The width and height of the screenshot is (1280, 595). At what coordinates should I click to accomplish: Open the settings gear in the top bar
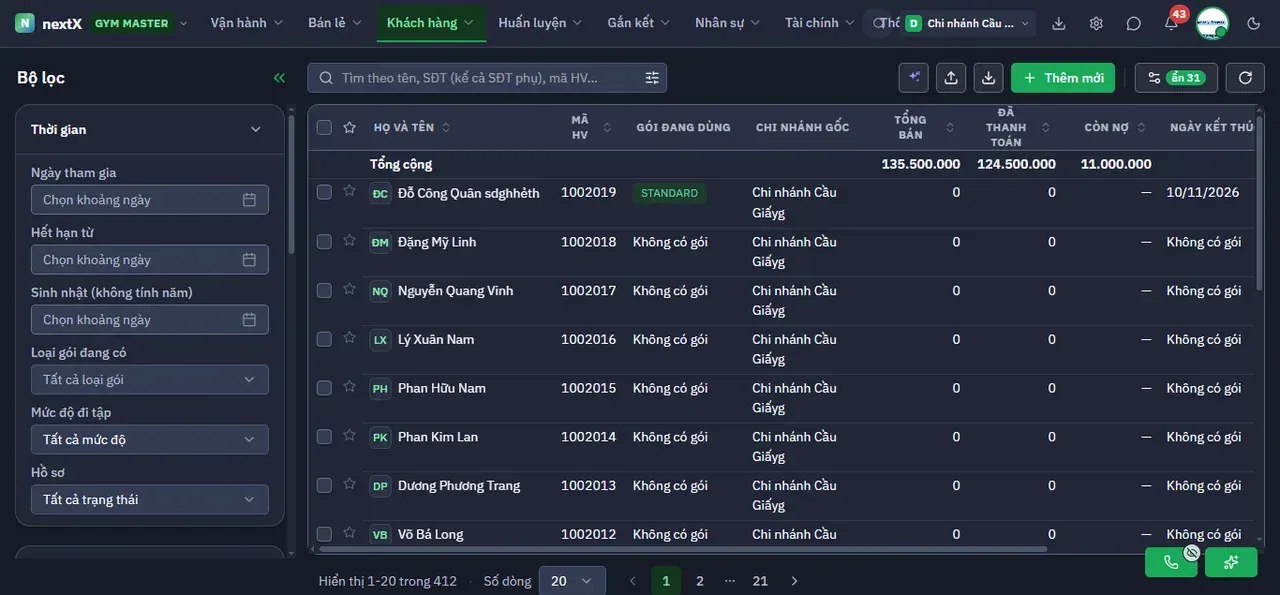click(1096, 23)
